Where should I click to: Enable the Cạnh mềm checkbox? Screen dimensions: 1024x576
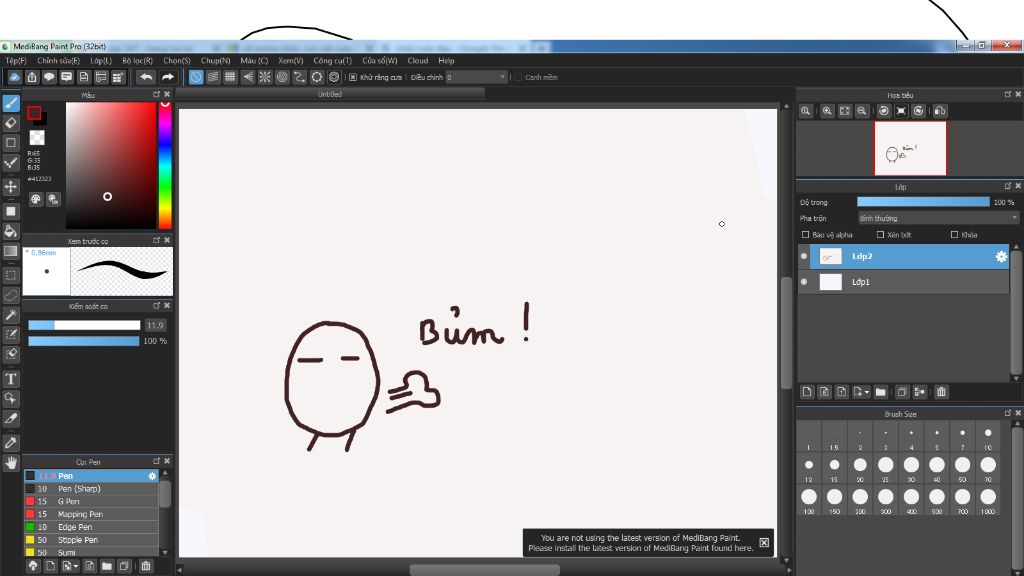click(519, 77)
